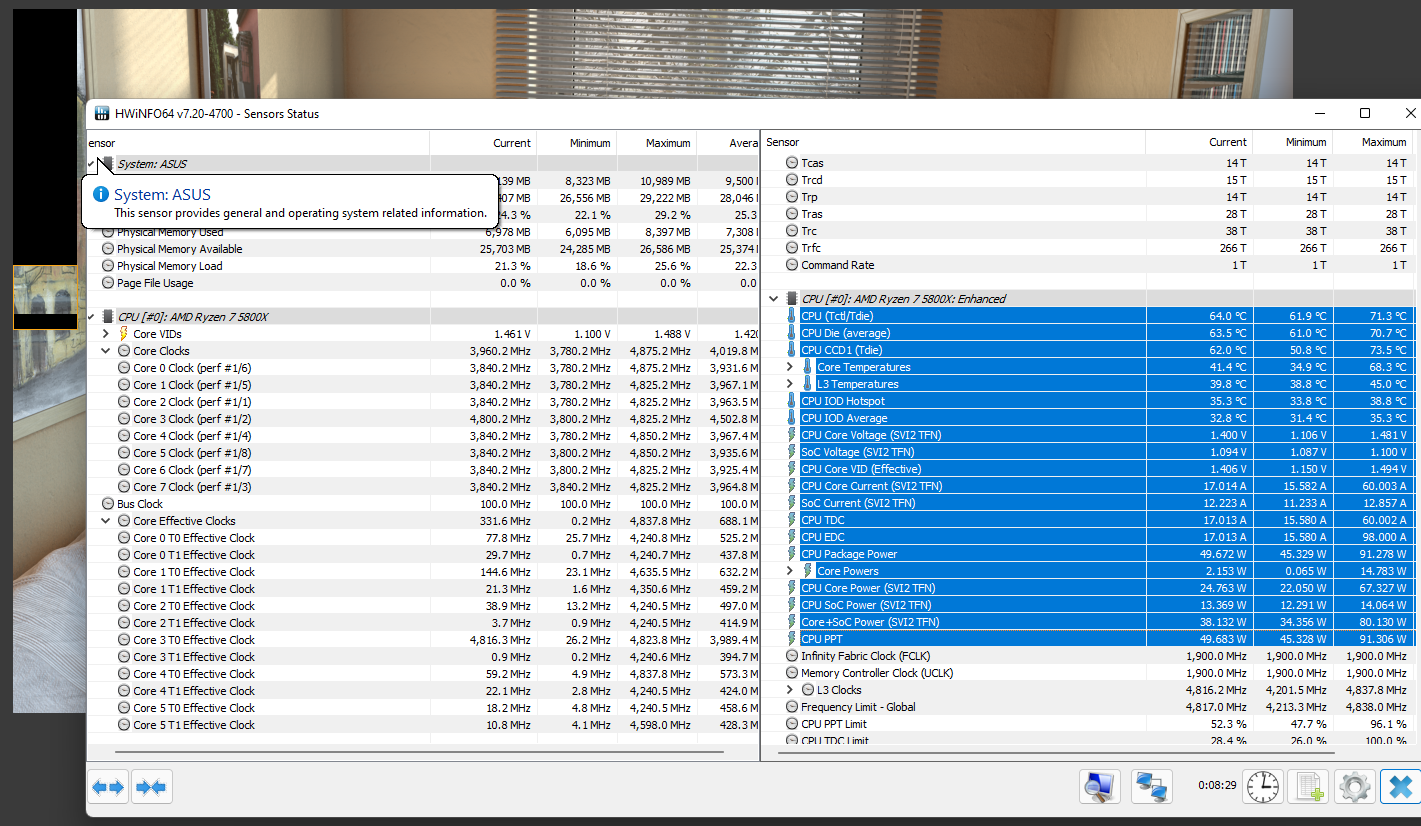Click circle icon of Page File Usage
Screen dimensions: 1421x826
tap(108, 283)
